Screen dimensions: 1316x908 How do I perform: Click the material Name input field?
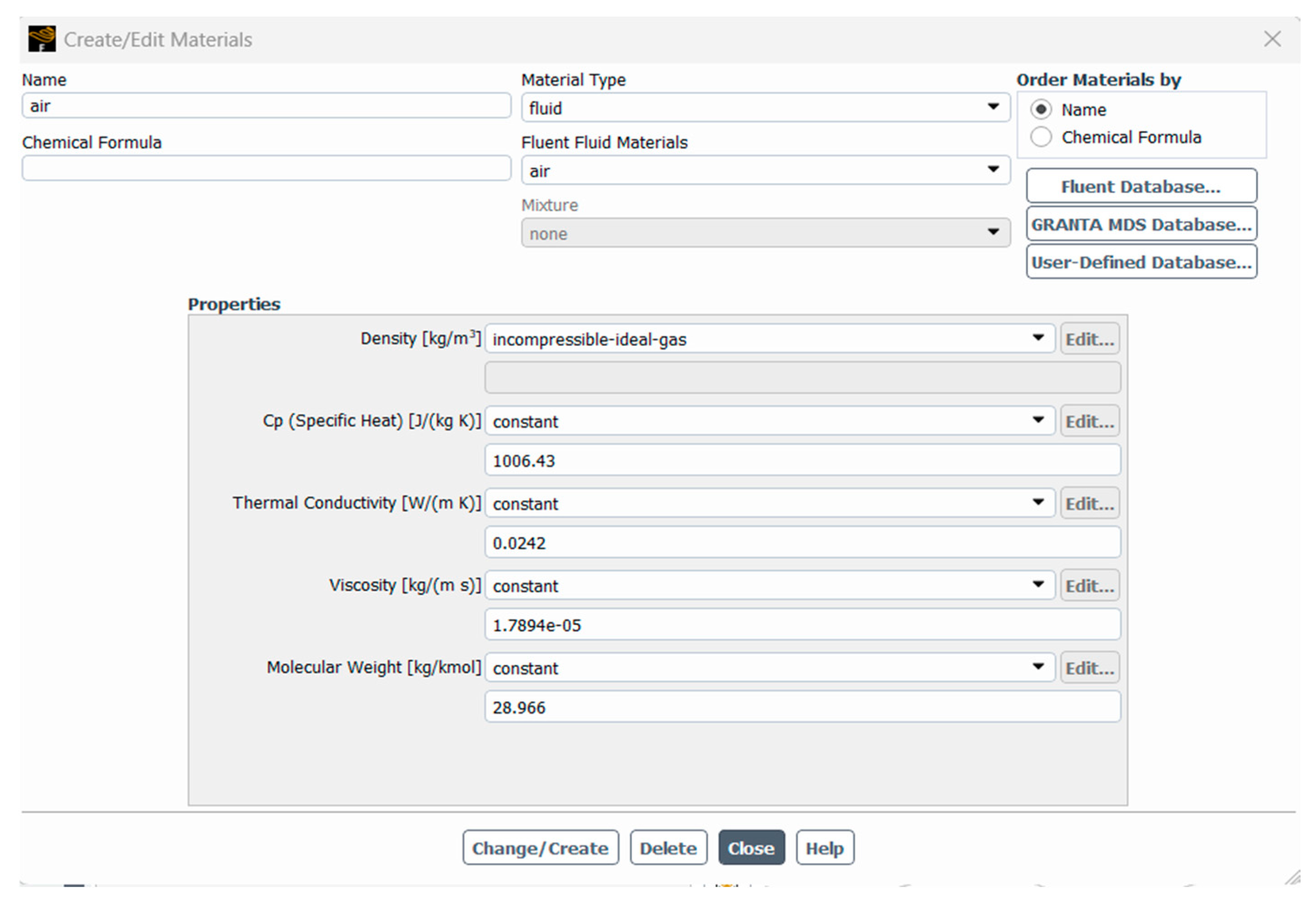click(266, 106)
